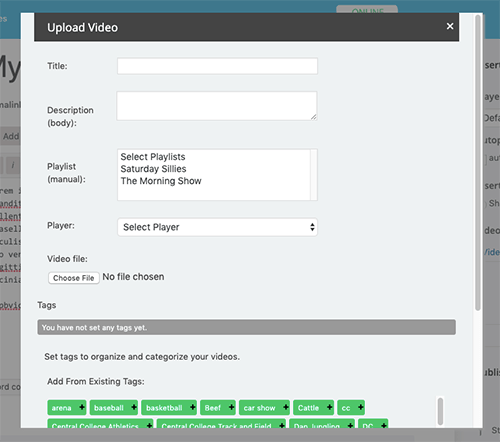Click the Beef tag label
Image resolution: width=500 pixels, height=442 pixels.
(213, 408)
